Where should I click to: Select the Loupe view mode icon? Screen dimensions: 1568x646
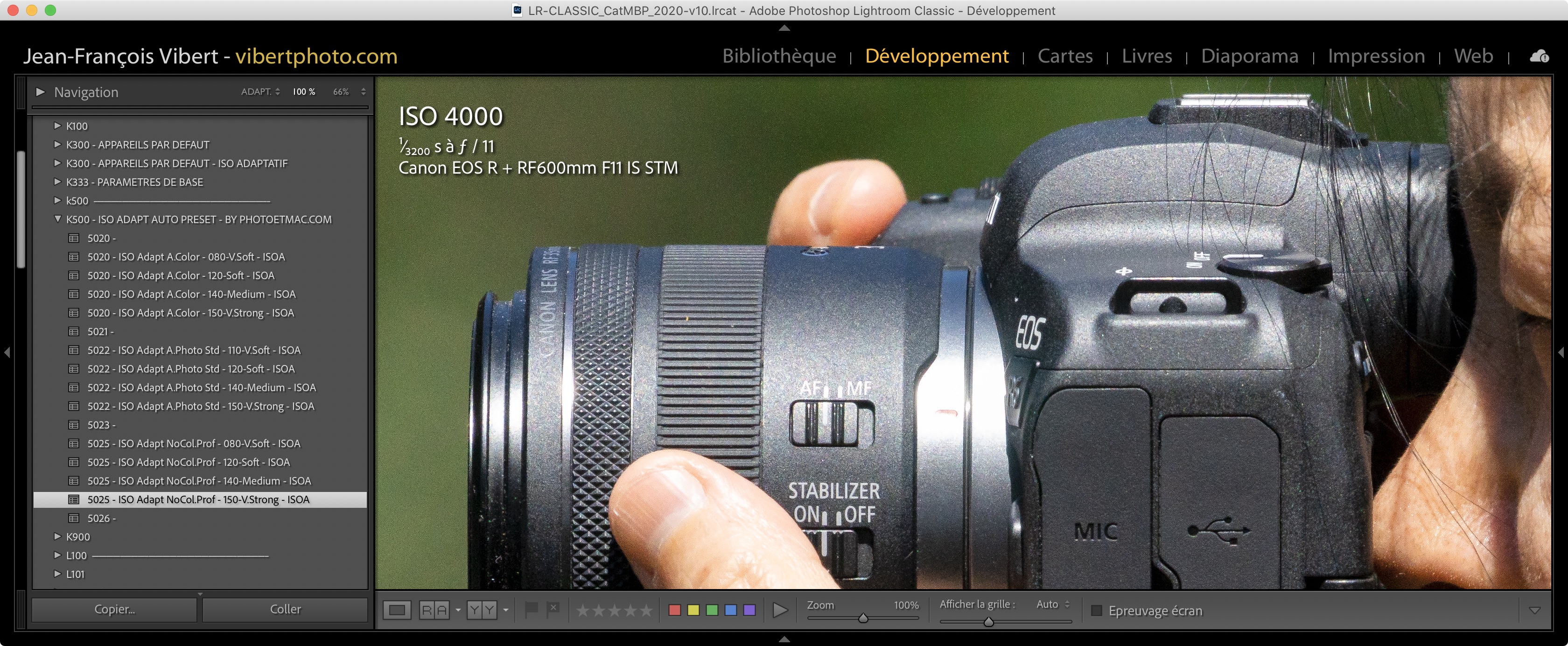tap(397, 610)
